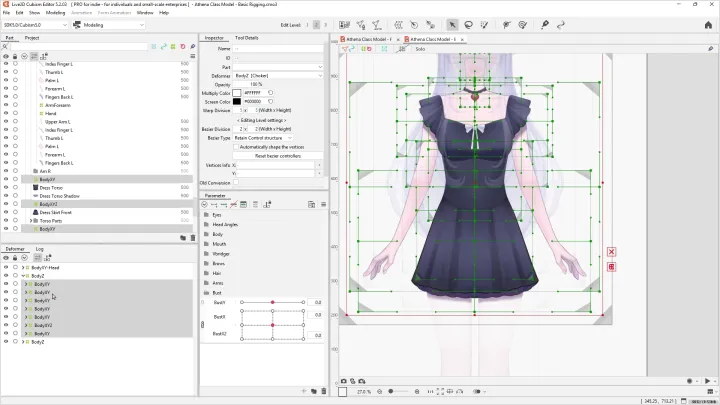The width and height of the screenshot is (720, 405).
Task: Toggle visibility eye of Dress Skirt Front
Action: (x=6, y=212)
